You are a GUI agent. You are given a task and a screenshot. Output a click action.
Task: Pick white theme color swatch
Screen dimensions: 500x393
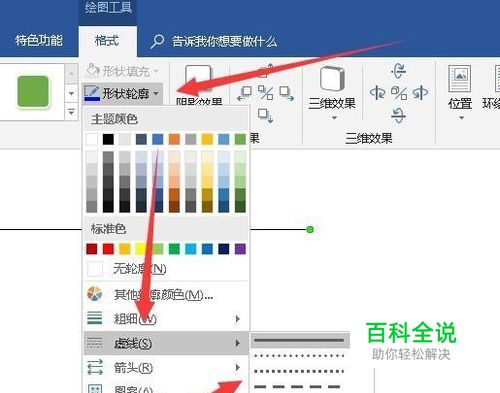coord(92,139)
